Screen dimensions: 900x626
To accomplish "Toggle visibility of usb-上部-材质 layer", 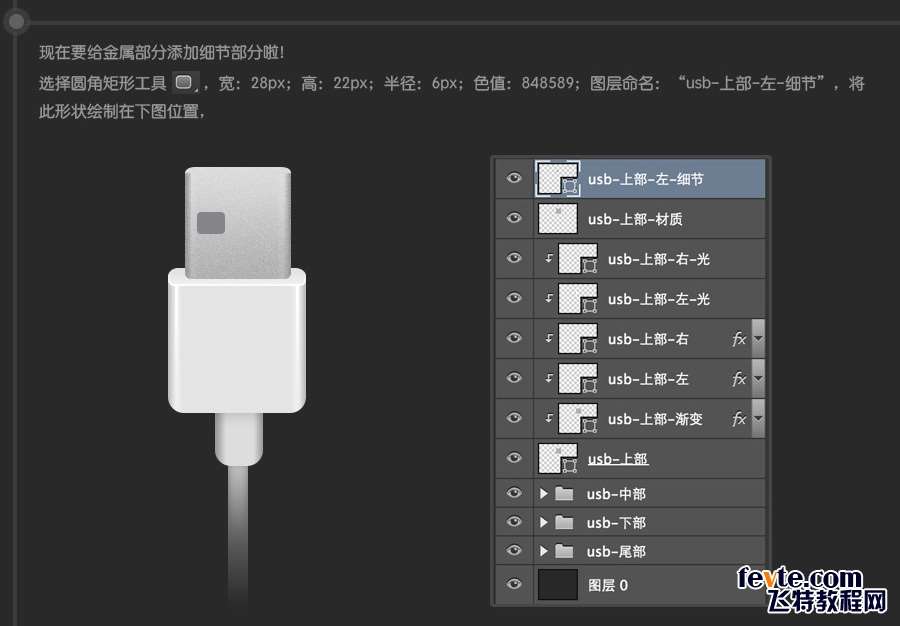I will tap(514, 218).
